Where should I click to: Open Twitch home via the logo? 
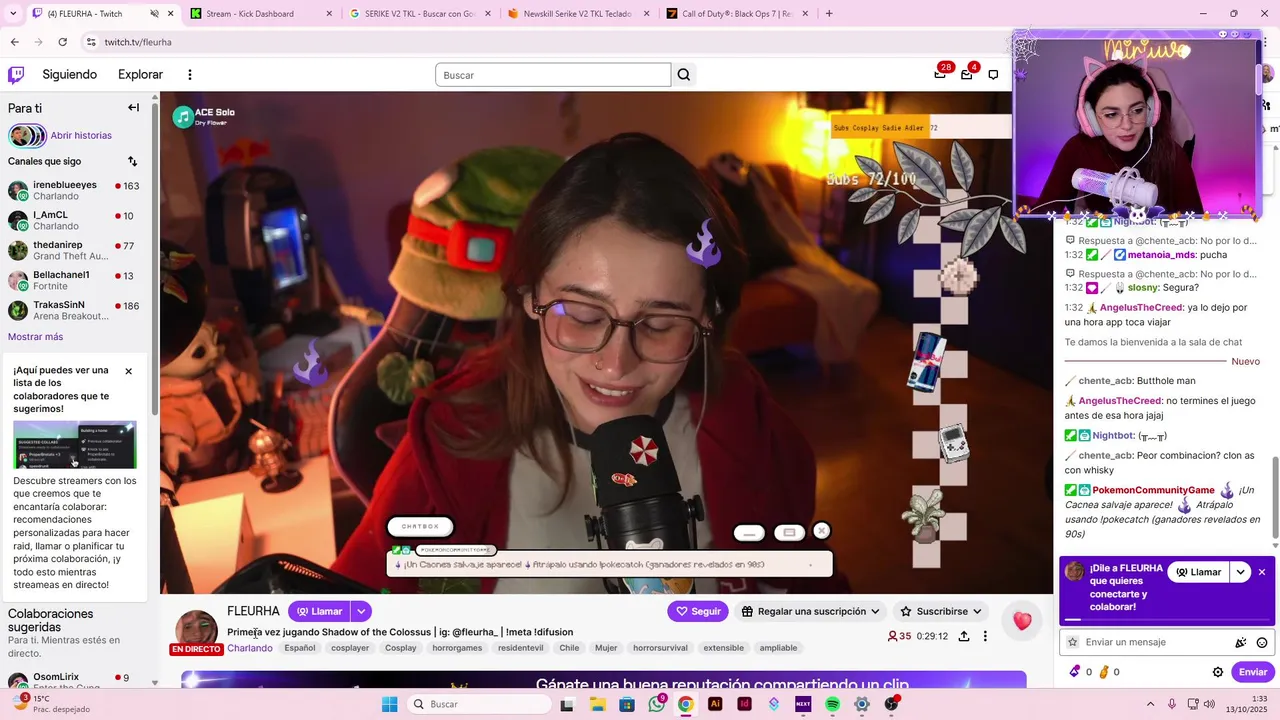16,75
